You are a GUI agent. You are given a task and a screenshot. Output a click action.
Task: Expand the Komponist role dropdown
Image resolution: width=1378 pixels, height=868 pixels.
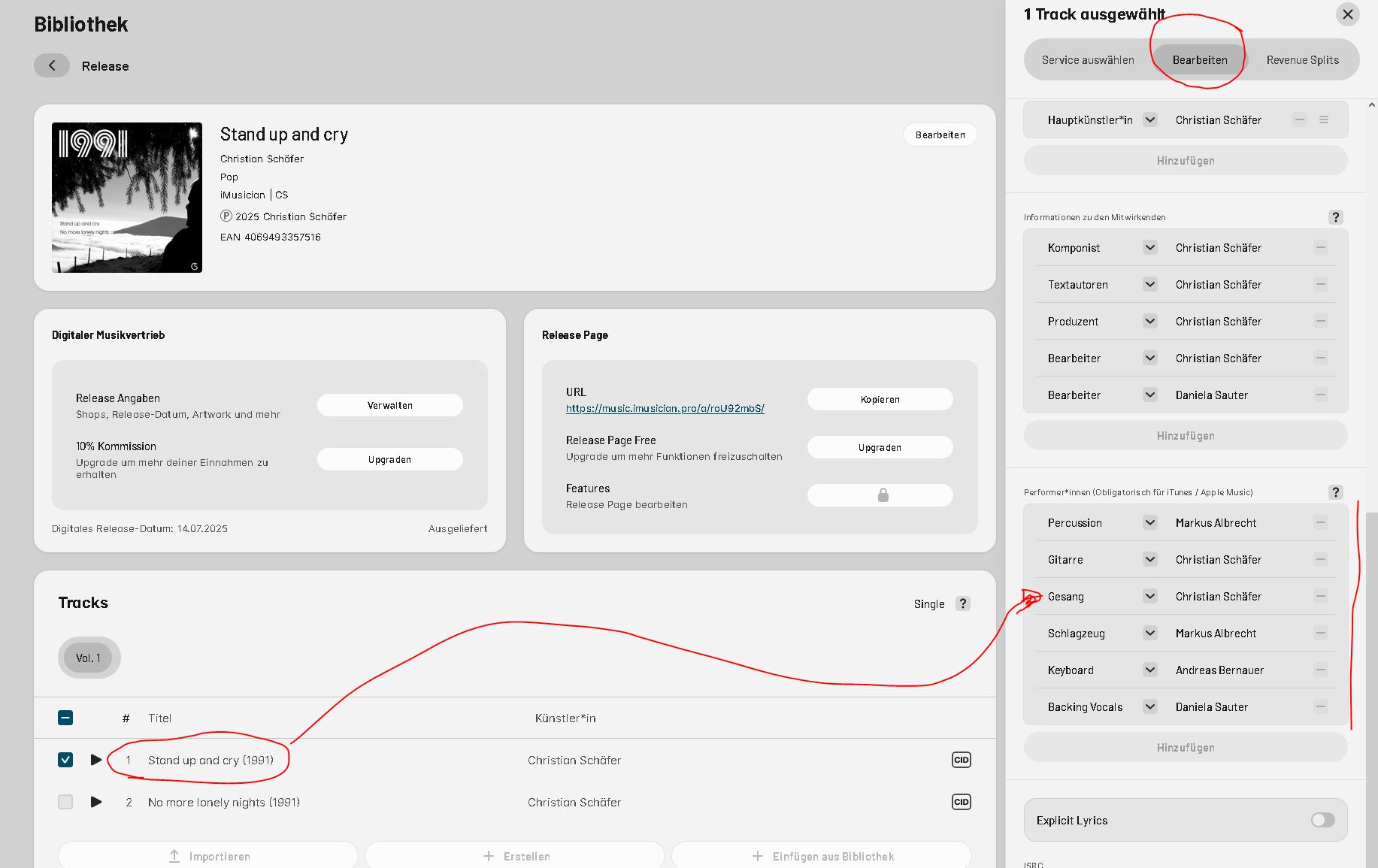click(x=1149, y=247)
